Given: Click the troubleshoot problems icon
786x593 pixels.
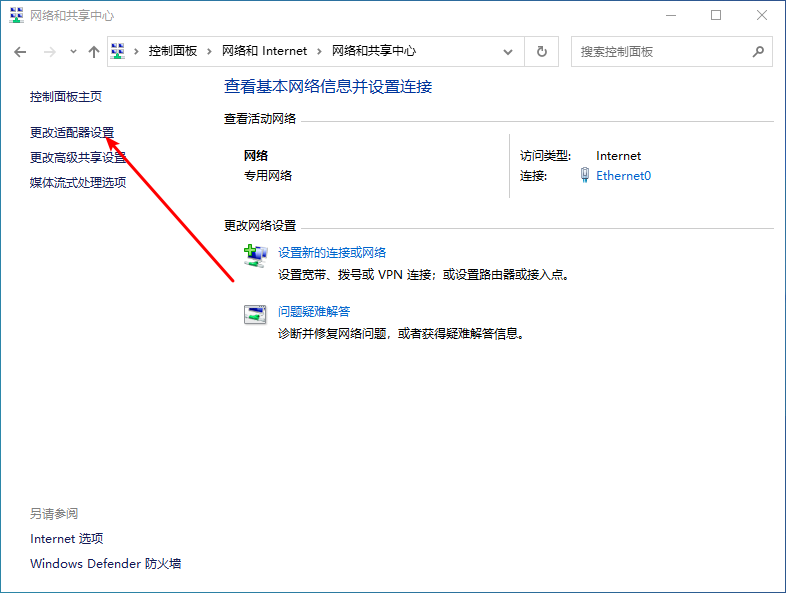Looking at the screenshot, I should (256, 314).
